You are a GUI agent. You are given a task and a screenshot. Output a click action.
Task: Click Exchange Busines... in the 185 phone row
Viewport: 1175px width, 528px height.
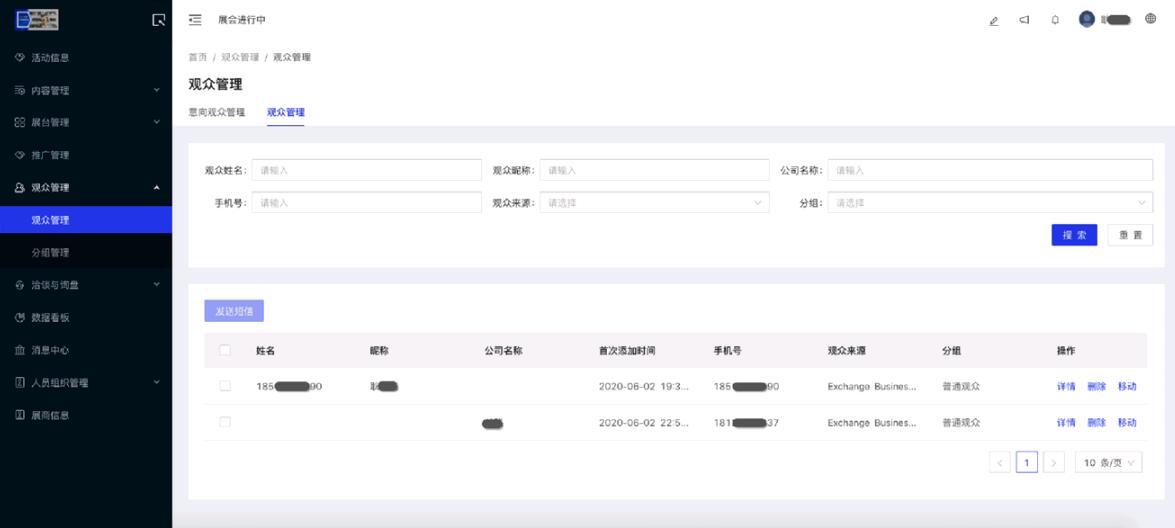pos(872,386)
